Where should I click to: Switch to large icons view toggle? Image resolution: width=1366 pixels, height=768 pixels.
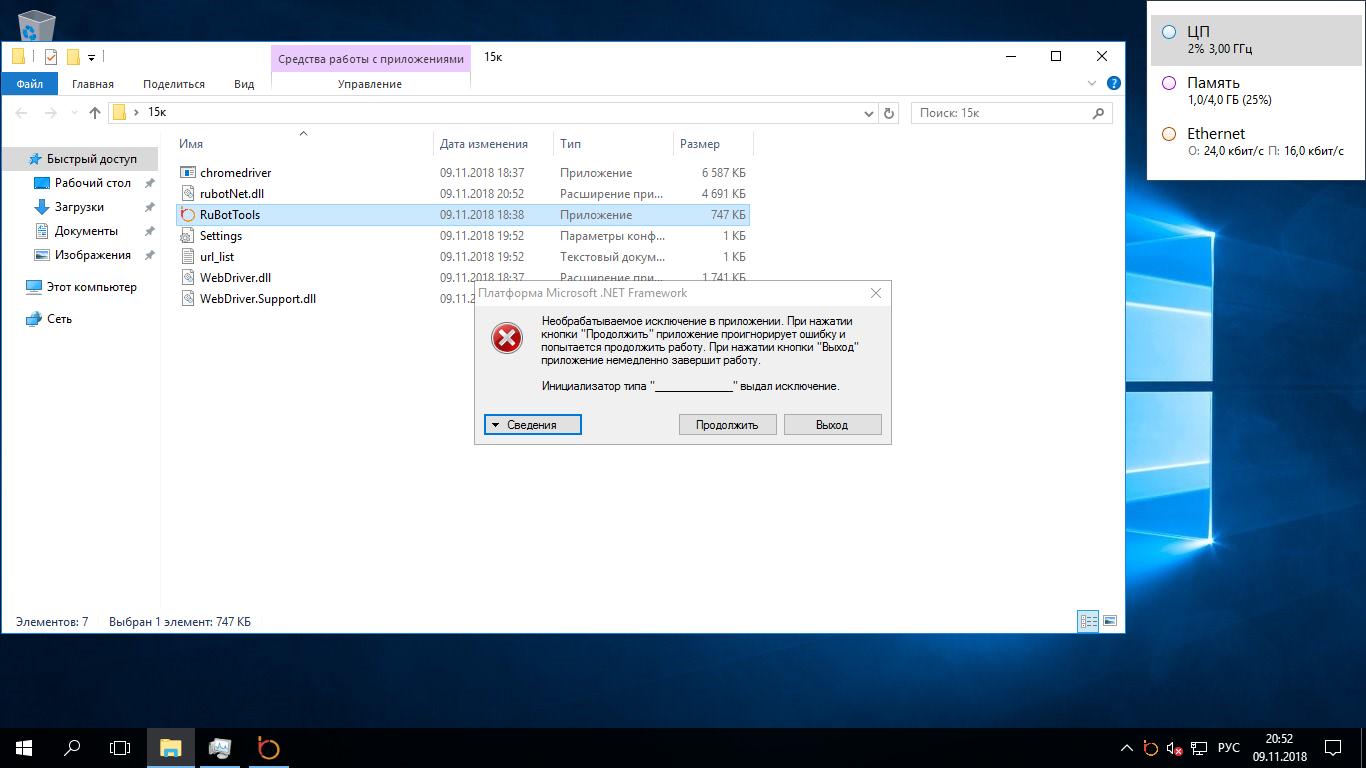tap(1109, 621)
